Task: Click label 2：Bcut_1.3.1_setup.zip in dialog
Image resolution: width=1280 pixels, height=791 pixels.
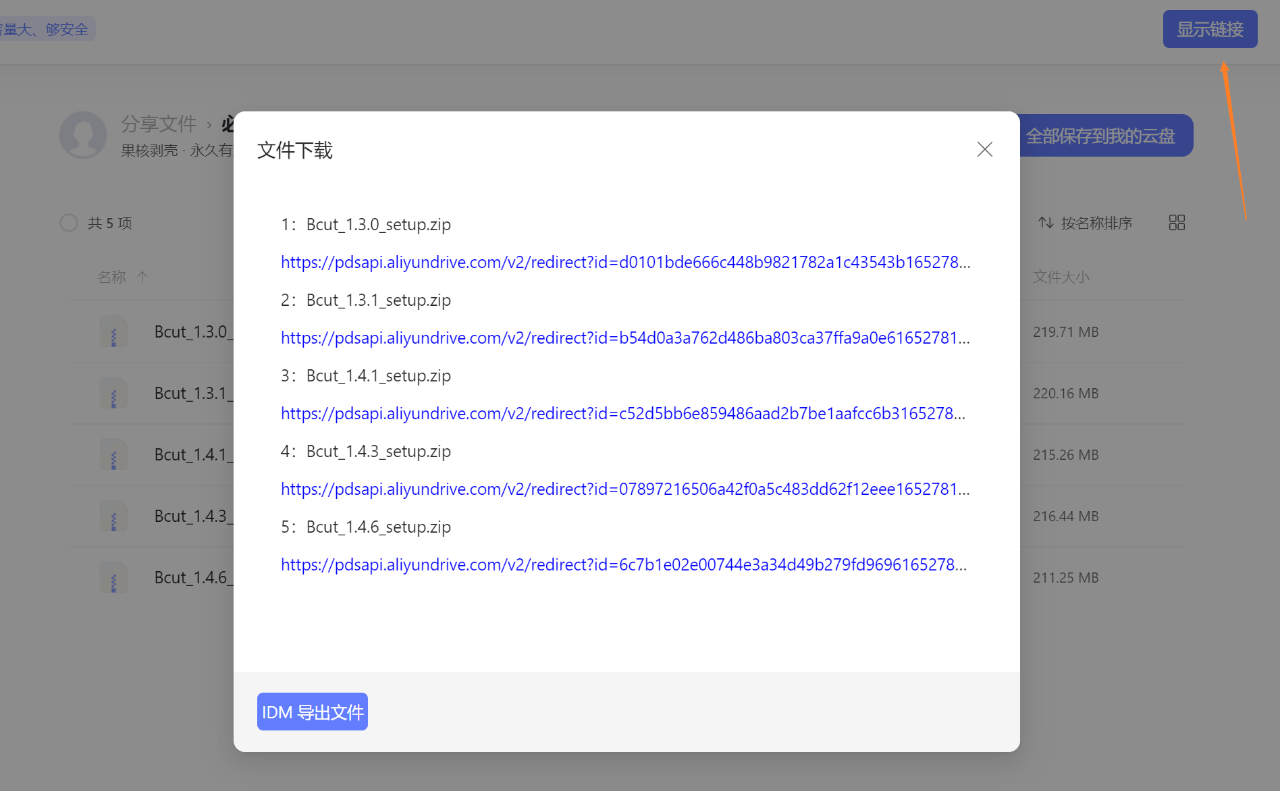Action: 366,300
